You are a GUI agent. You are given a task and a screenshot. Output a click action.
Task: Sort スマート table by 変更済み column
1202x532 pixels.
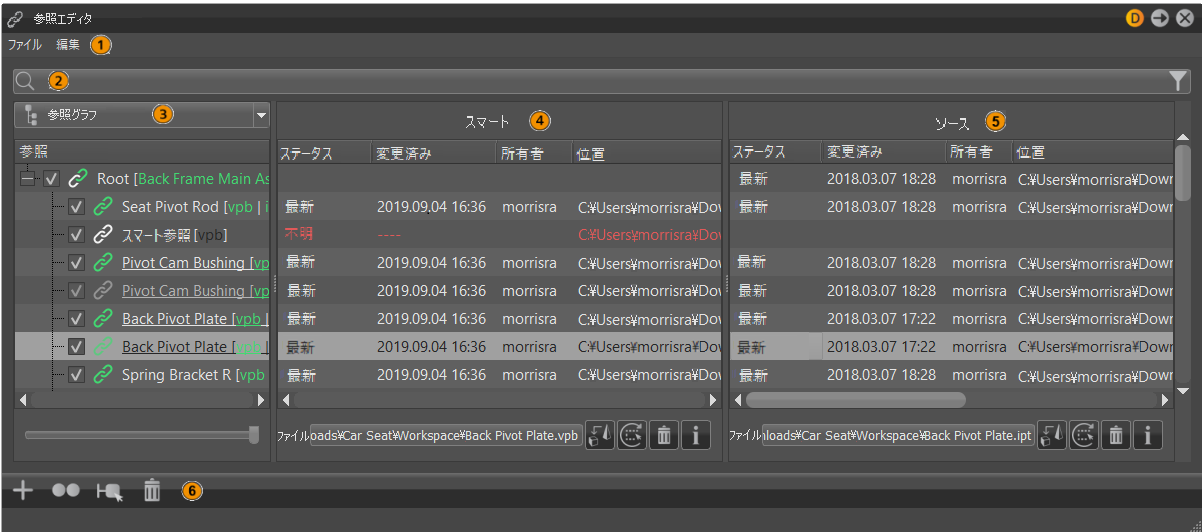434,153
